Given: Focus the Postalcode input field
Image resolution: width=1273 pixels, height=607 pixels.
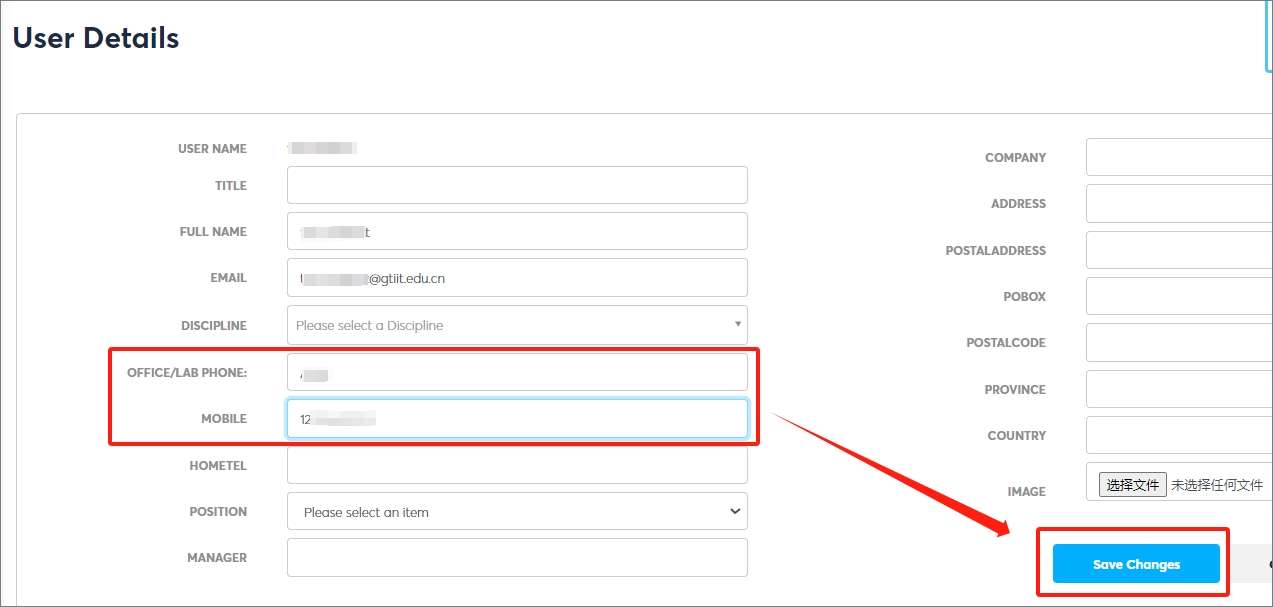Looking at the screenshot, I should click(x=1179, y=342).
